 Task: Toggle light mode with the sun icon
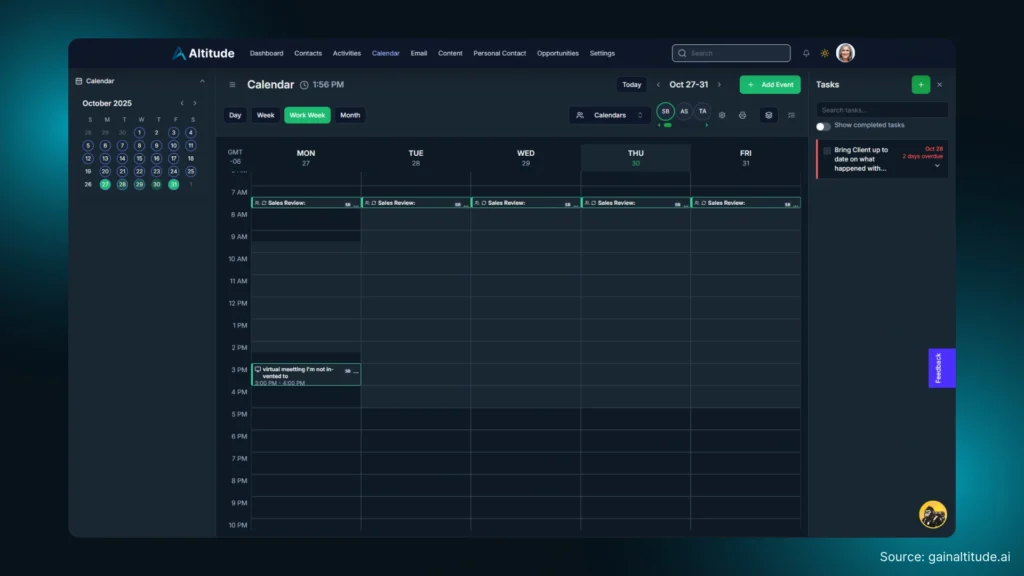(823, 53)
